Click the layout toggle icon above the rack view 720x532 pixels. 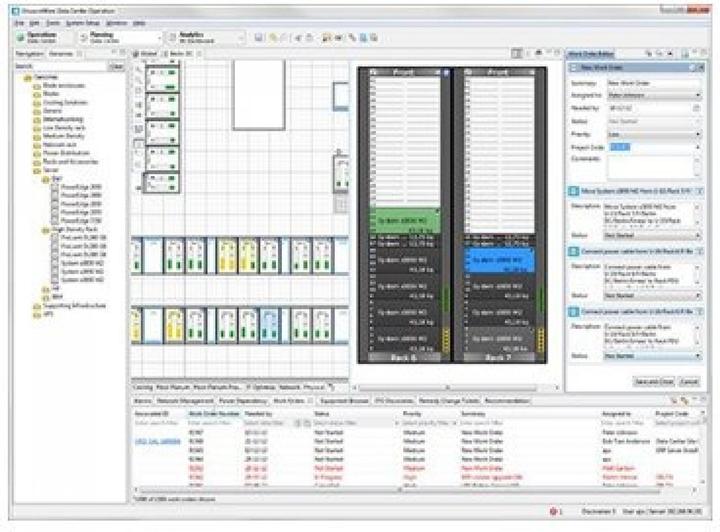517,53
